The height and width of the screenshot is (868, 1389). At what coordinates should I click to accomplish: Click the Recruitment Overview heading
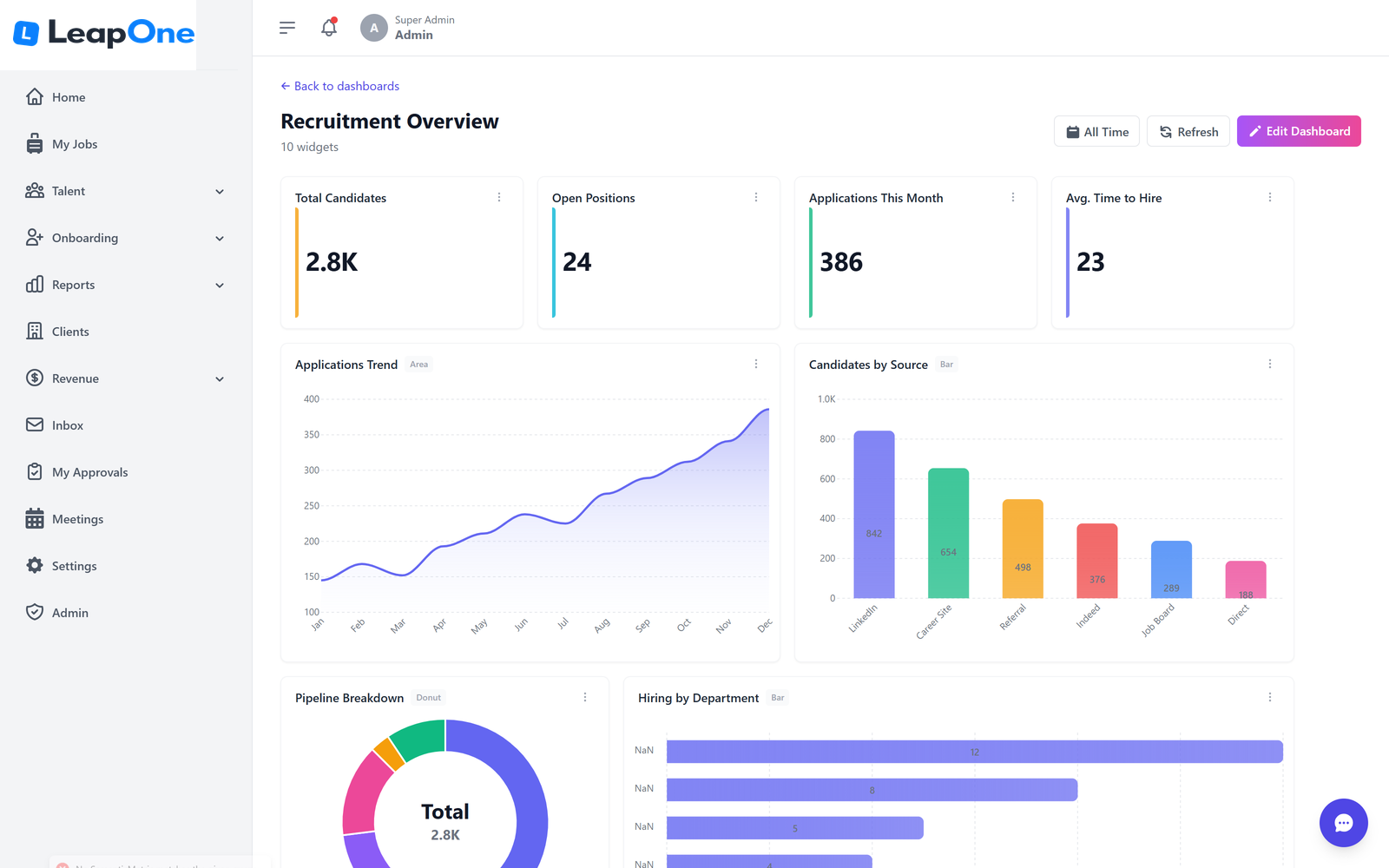[x=390, y=122]
